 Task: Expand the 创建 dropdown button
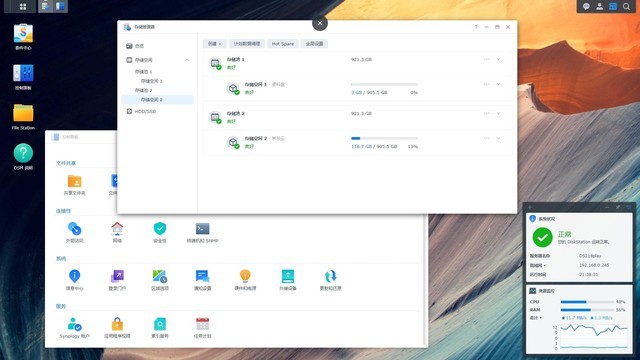click(x=215, y=44)
